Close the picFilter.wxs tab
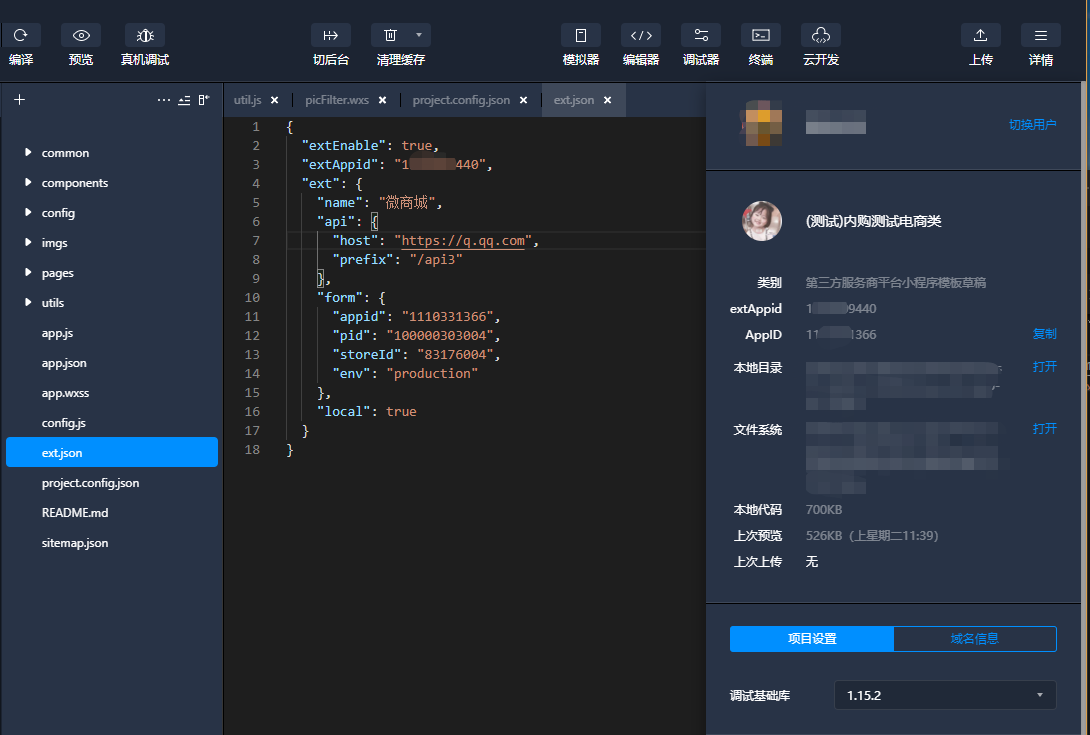This screenshot has width=1090, height=735. [x=382, y=100]
